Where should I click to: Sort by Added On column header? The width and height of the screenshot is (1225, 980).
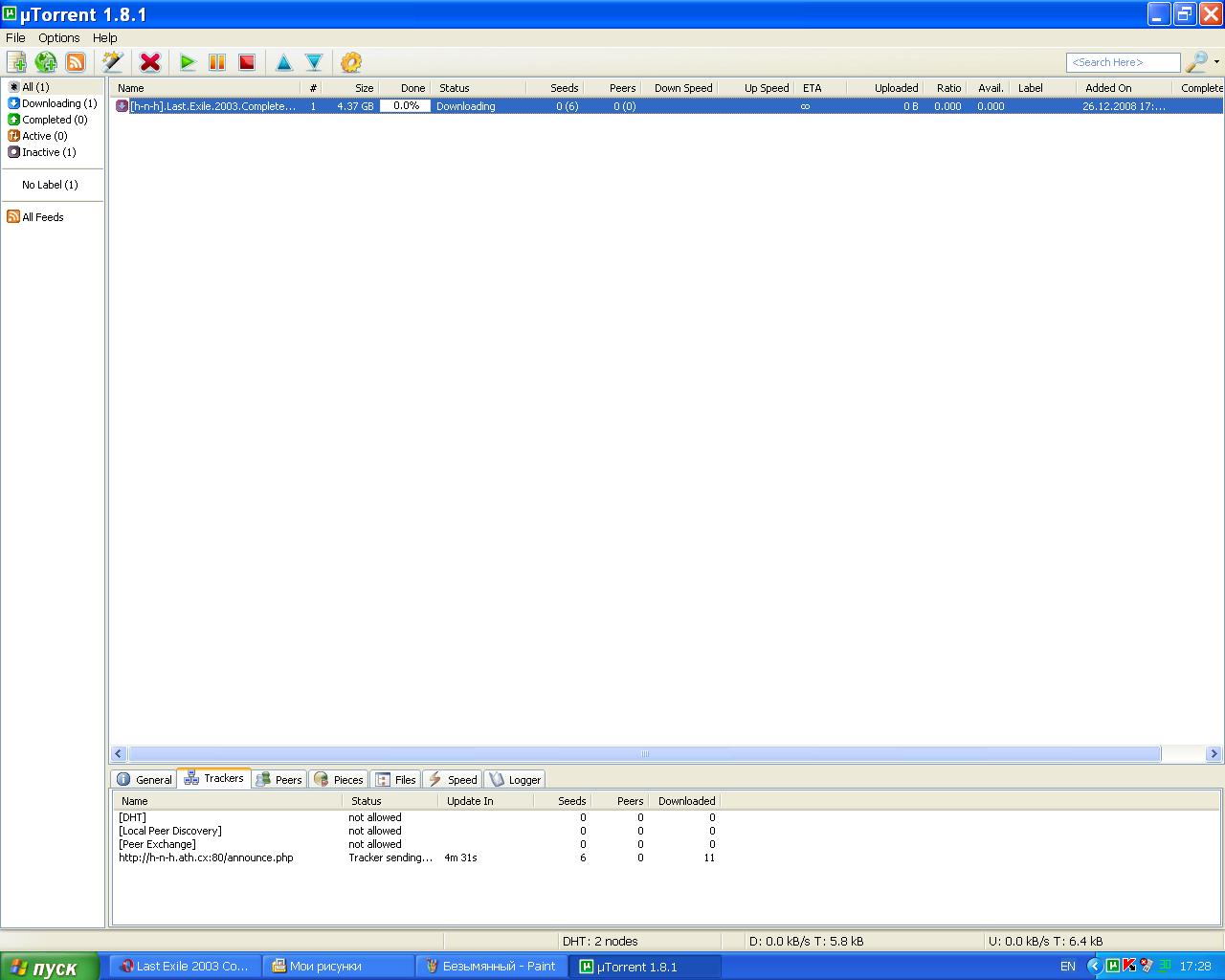[x=1125, y=88]
